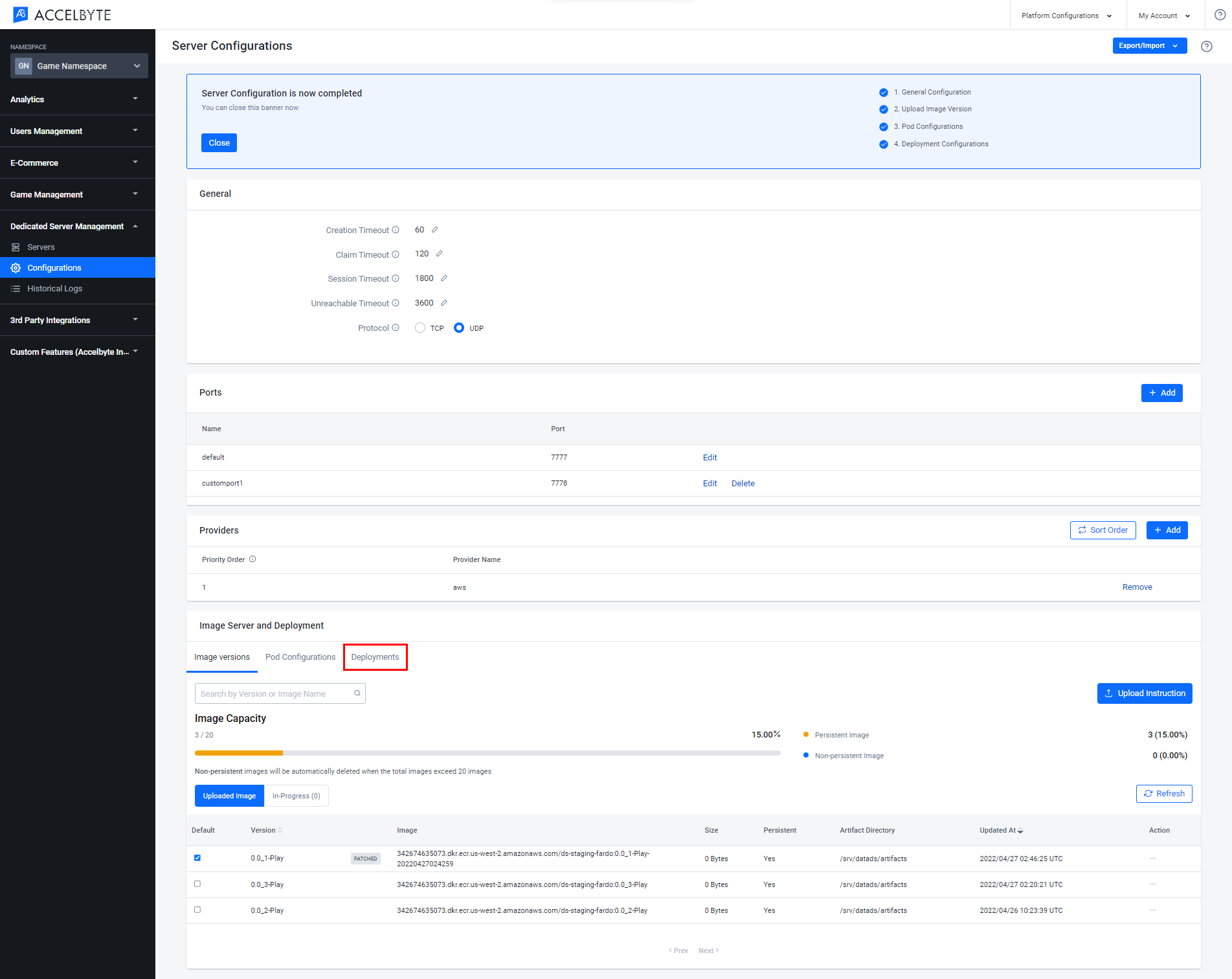Go to Next page of images
The image size is (1232, 979).
point(709,951)
